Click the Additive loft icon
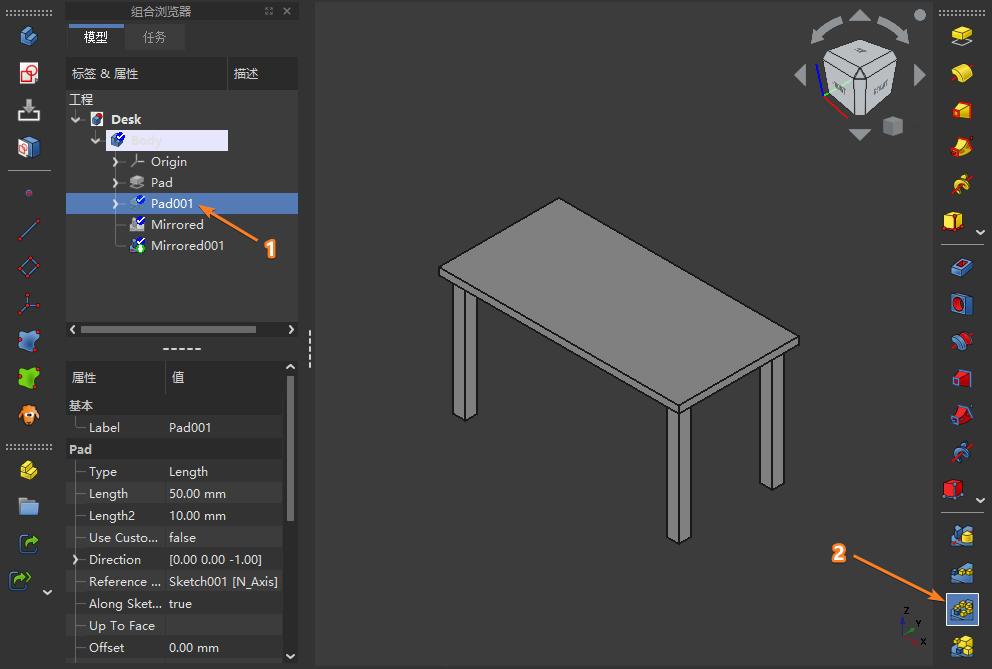 click(962, 110)
